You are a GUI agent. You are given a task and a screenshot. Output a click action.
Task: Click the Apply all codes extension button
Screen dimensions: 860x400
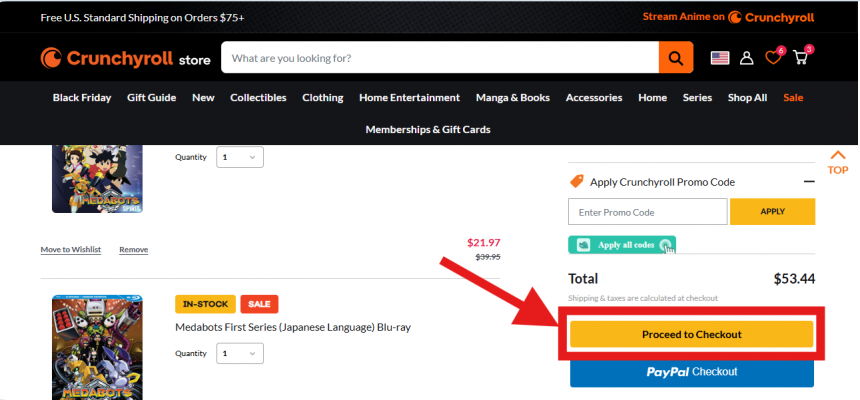point(622,245)
